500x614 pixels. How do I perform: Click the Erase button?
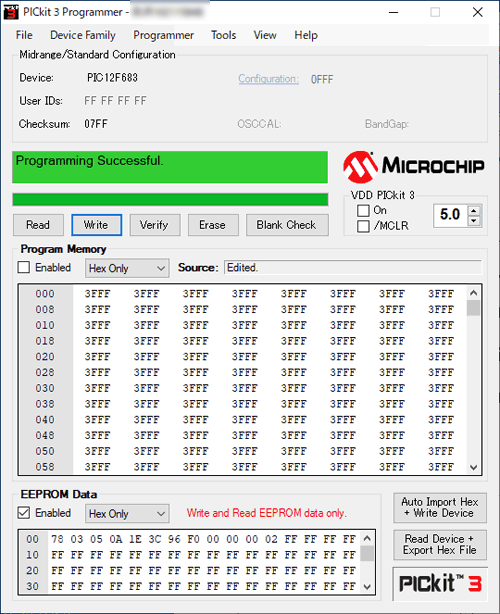(x=213, y=225)
